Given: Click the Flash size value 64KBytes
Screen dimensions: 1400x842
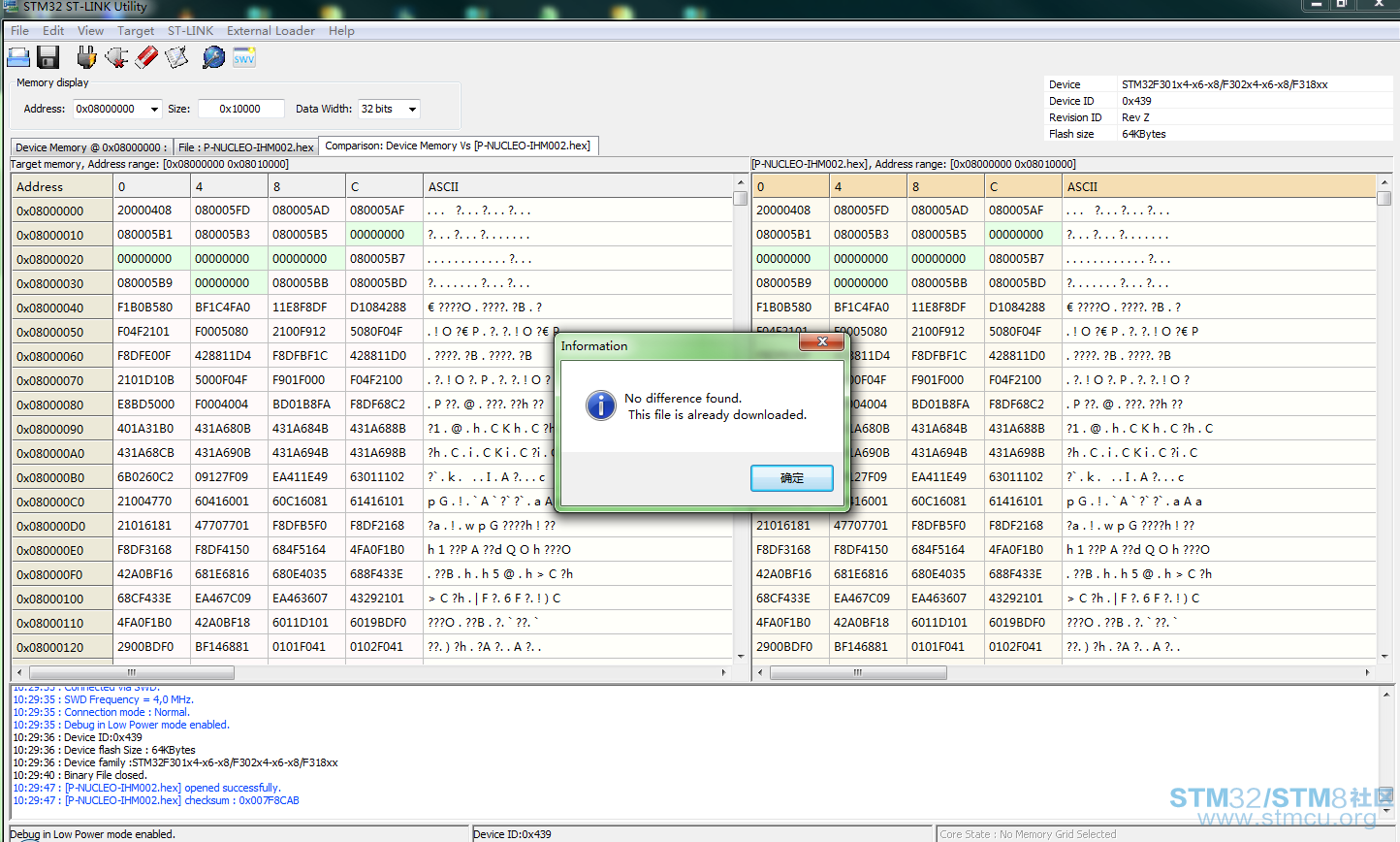Looking at the screenshot, I should click(1144, 134).
